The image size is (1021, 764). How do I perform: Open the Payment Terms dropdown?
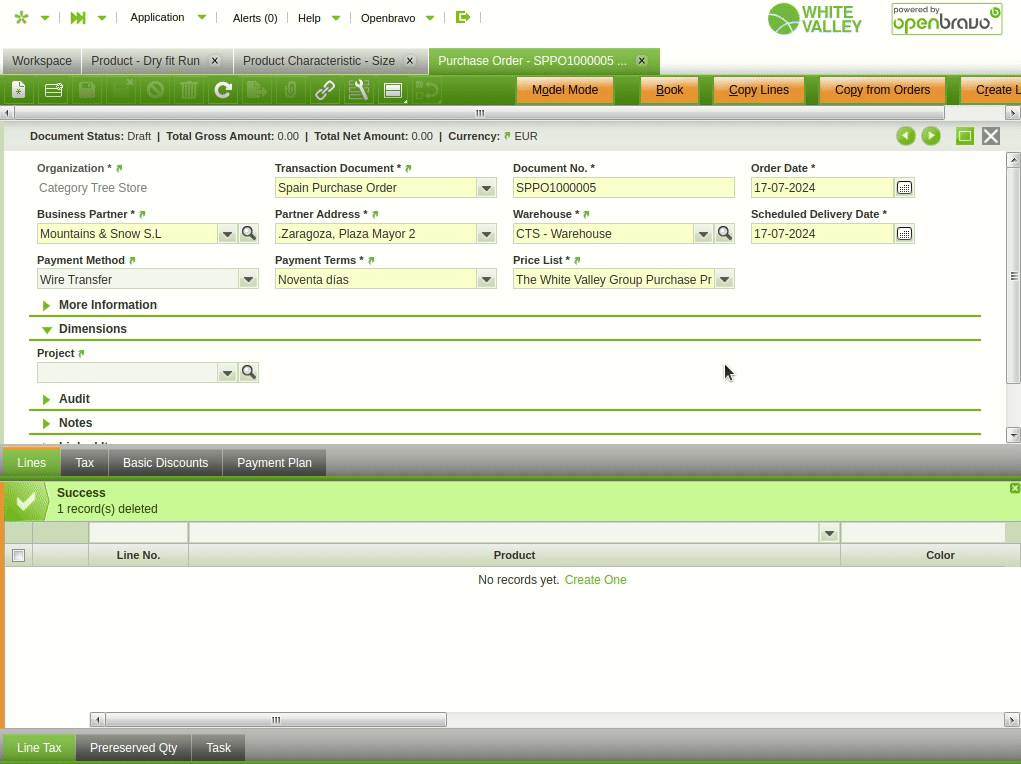pyautogui.click(x=486, y=280)
